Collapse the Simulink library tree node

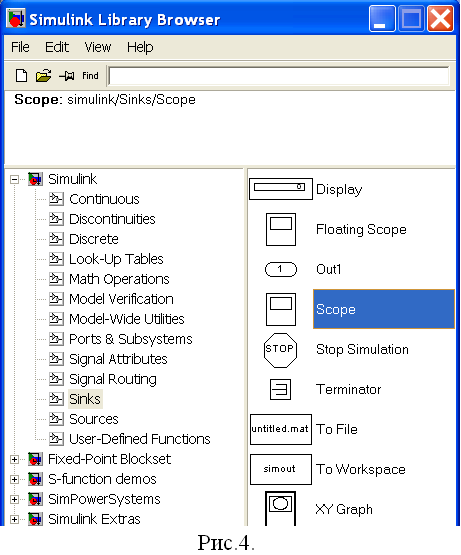tap(15, 179)
